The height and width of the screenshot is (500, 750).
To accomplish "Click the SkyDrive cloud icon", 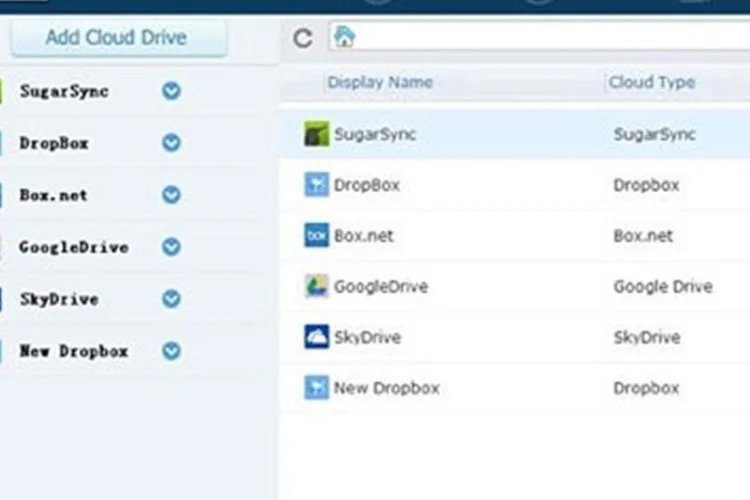I will tap(317, 336).
